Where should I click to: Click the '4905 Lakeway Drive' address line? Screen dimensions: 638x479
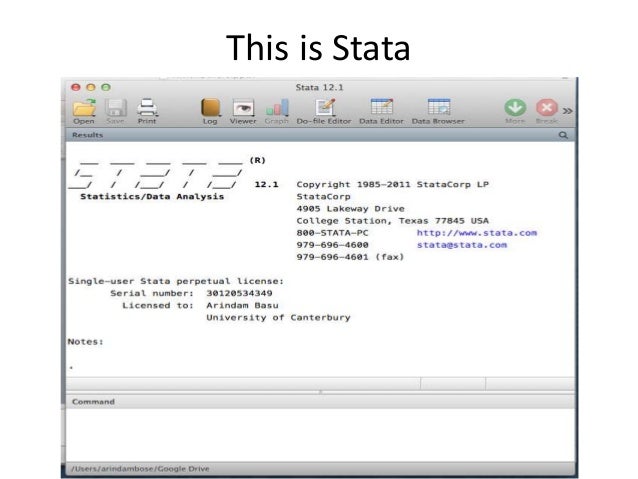pyautogui.click(x=351, y=209)
